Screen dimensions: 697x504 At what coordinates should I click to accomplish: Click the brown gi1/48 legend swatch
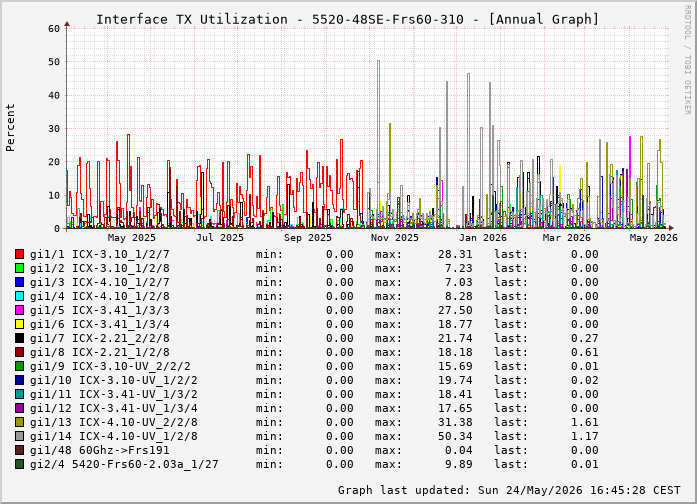click(x=19, y=450)
